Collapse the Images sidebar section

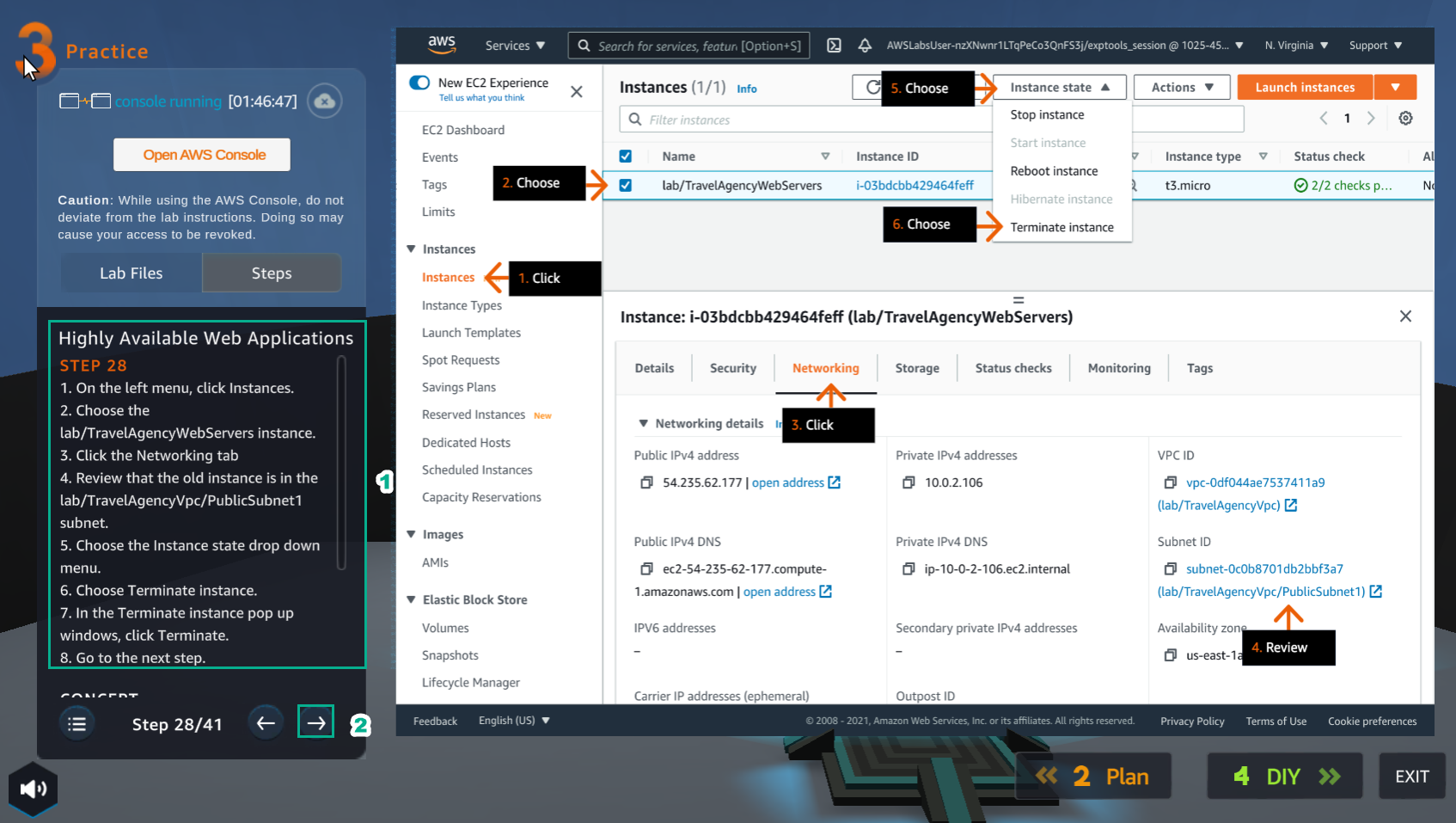tap(411, 535)
